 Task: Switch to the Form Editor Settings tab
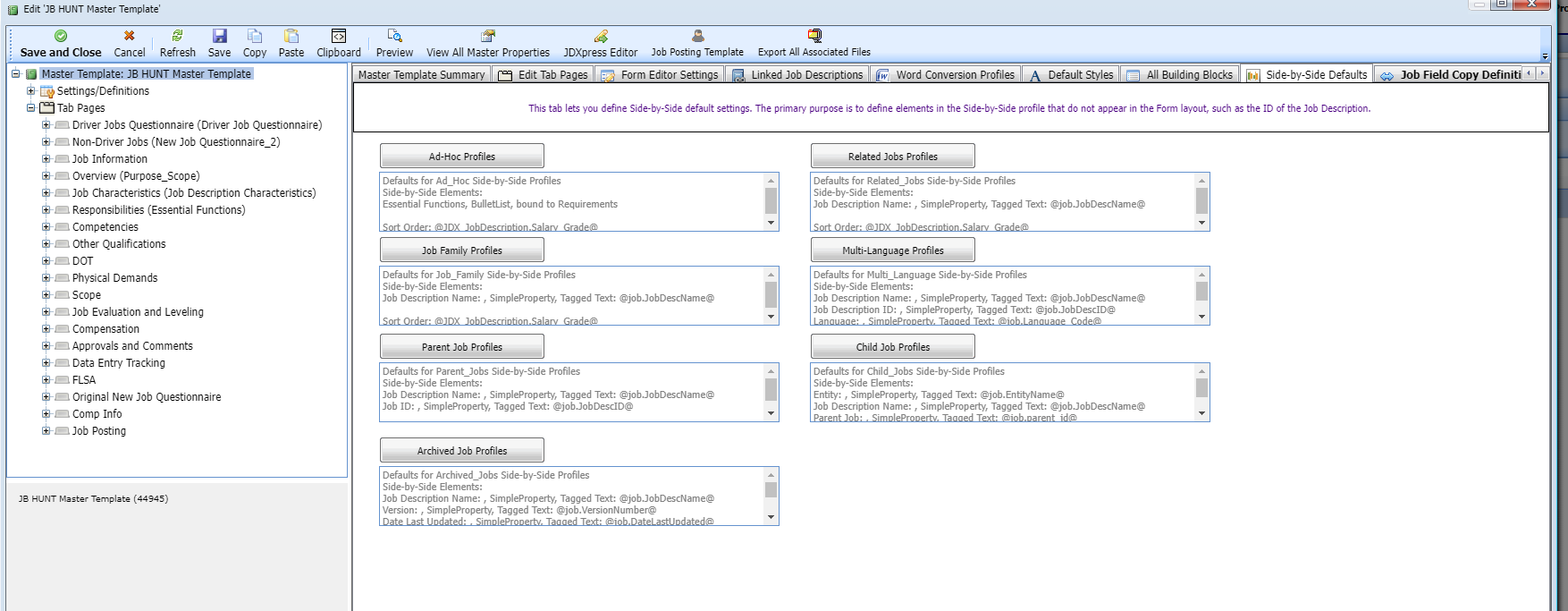tap(661, 75)
